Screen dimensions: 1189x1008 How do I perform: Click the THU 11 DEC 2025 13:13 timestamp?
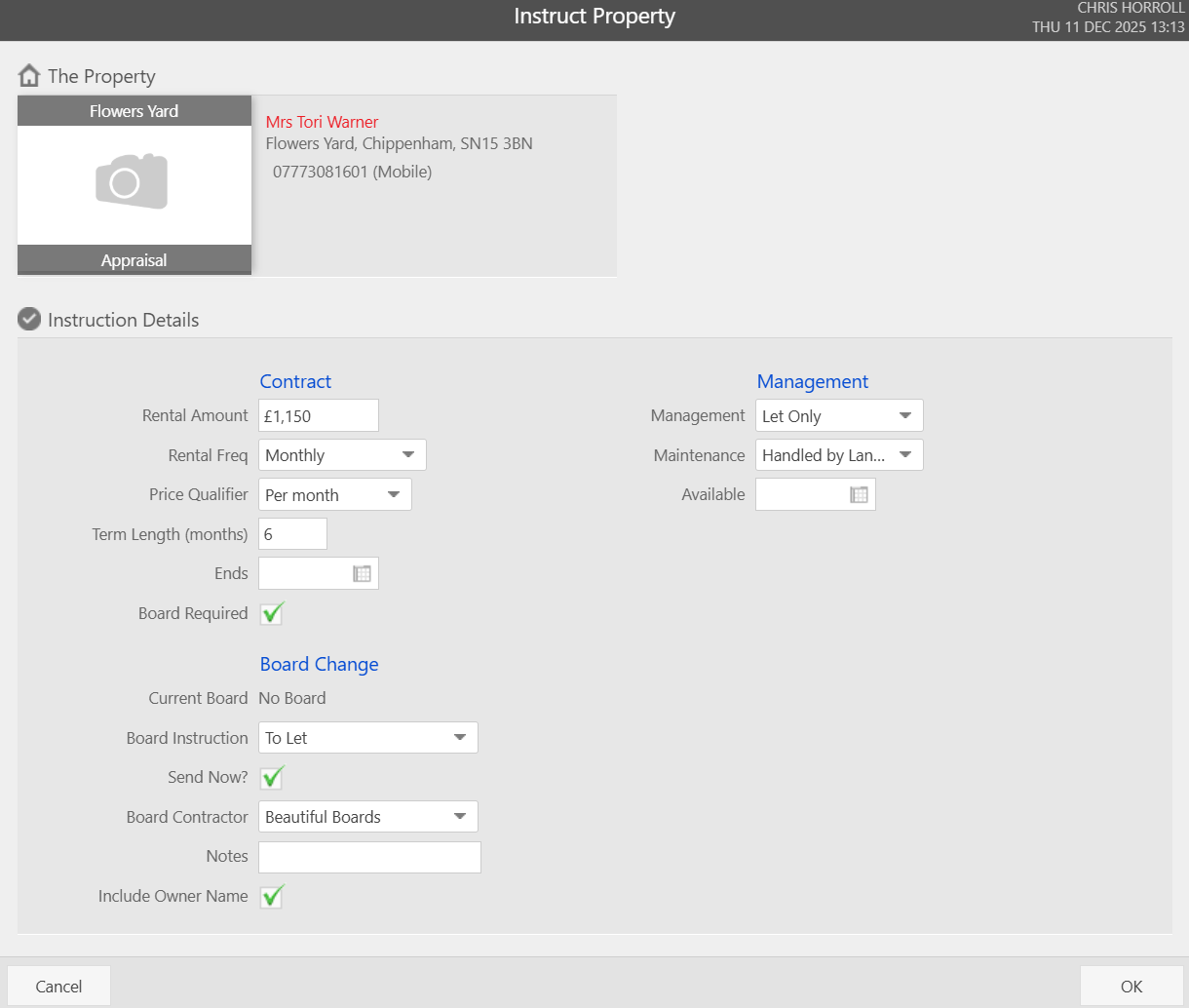[1109, 27]
